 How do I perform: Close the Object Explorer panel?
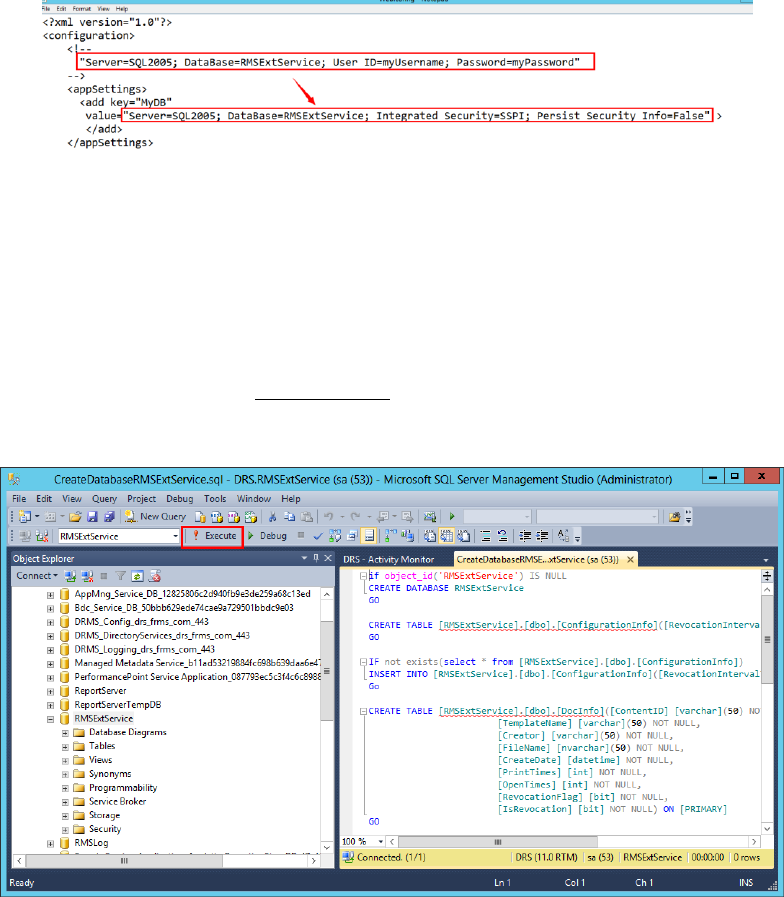[x=328, y=558]
